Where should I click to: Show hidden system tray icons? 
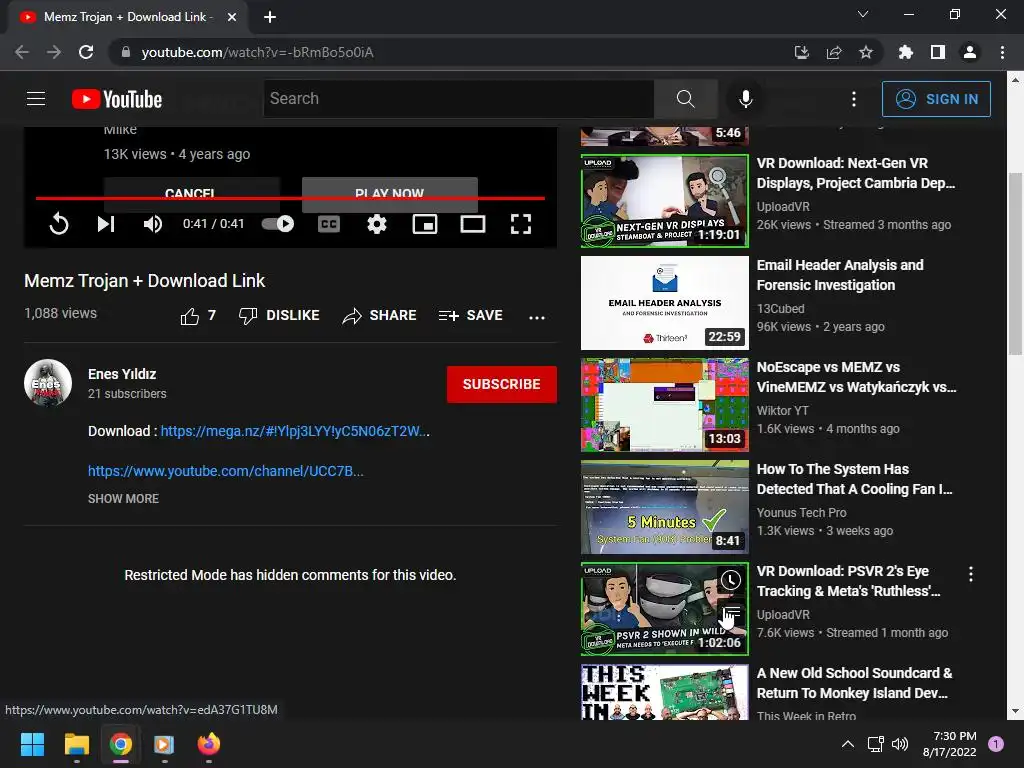pyautogui.click(x=848, y=744)
